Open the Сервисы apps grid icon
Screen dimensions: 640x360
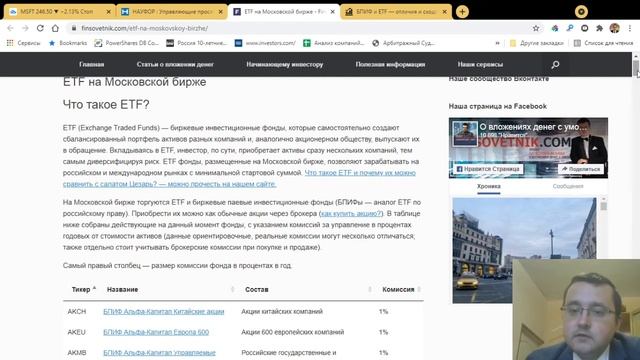[24, 43]
